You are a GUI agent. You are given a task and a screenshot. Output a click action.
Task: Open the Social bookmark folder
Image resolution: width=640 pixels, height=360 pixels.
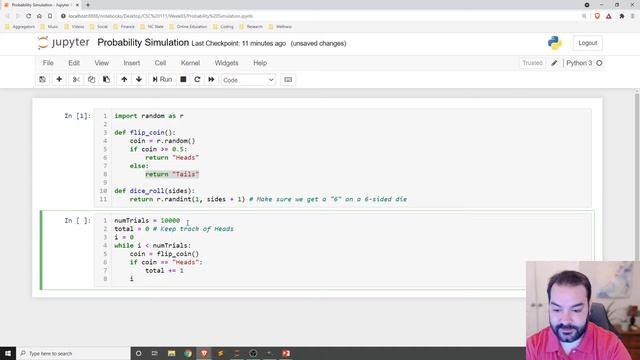click(x=98, y=27)
